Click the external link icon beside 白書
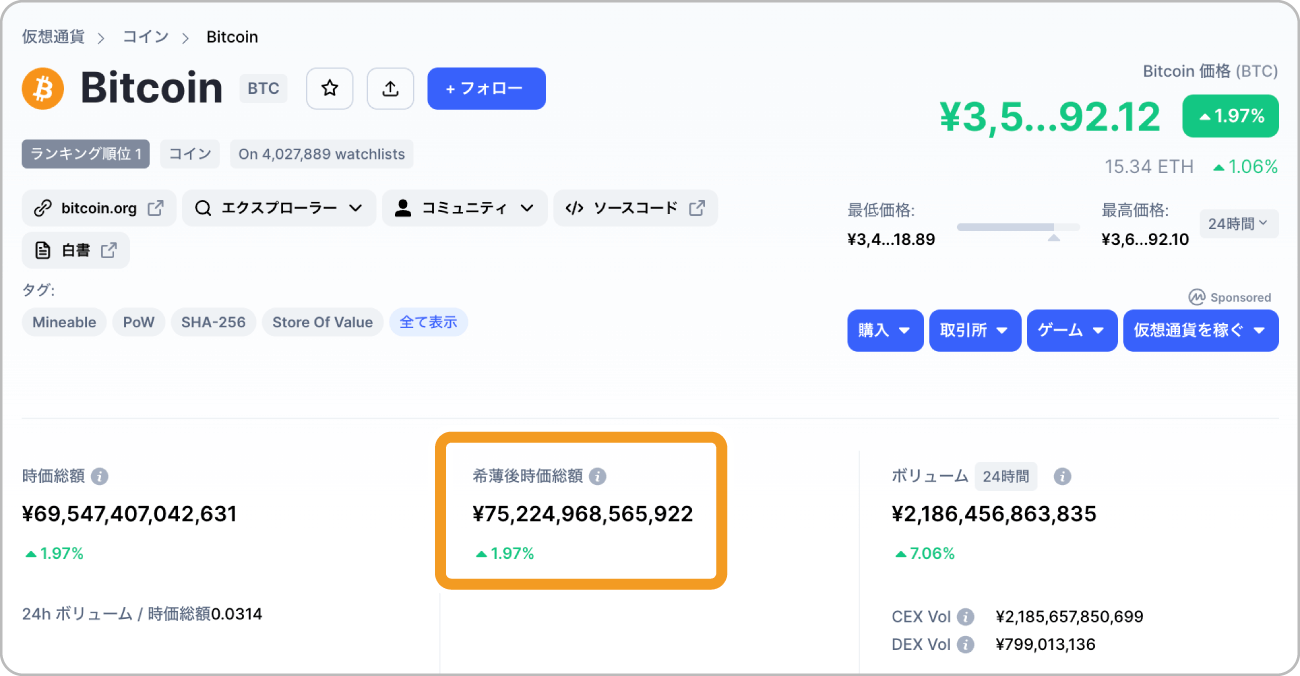This screenshot has height=676, width=1300. click(108, 250)
